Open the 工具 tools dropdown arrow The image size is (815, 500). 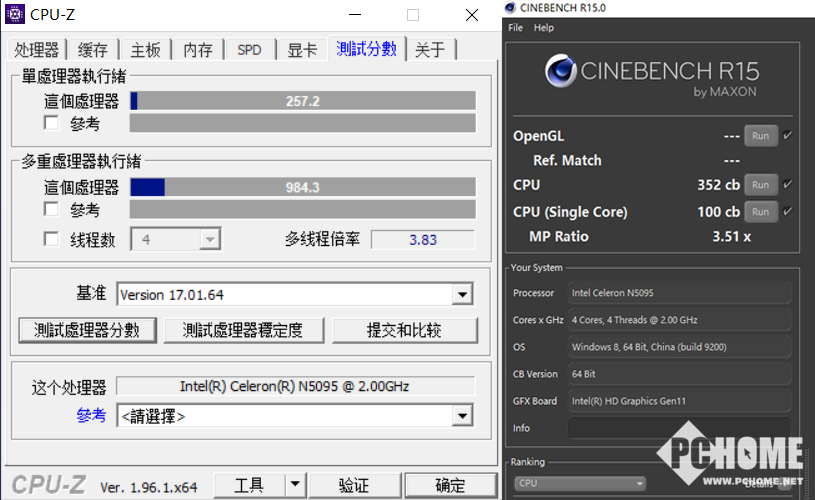click(294, 486)
